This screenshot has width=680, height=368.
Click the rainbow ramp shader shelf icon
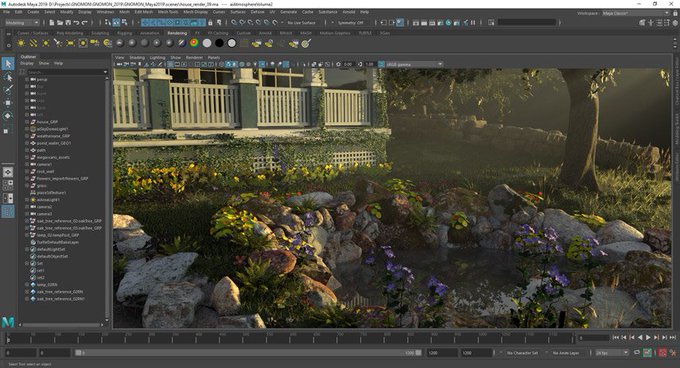(x=194, y=43)
